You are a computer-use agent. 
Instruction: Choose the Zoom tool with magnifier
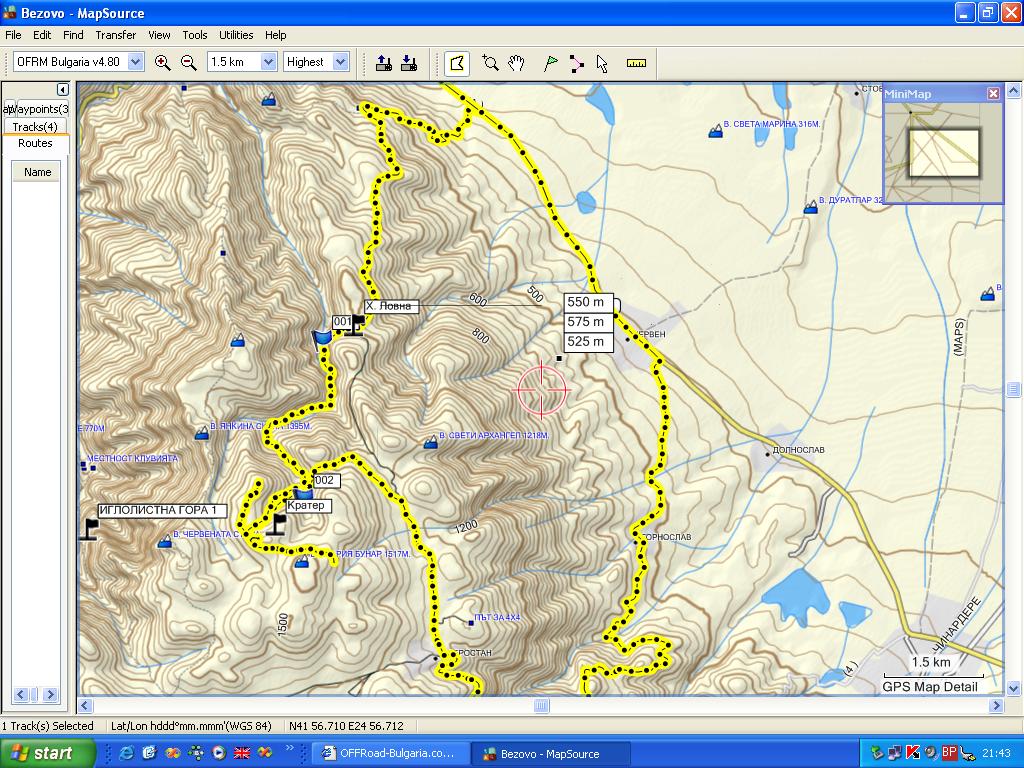[x=490, y=63]
